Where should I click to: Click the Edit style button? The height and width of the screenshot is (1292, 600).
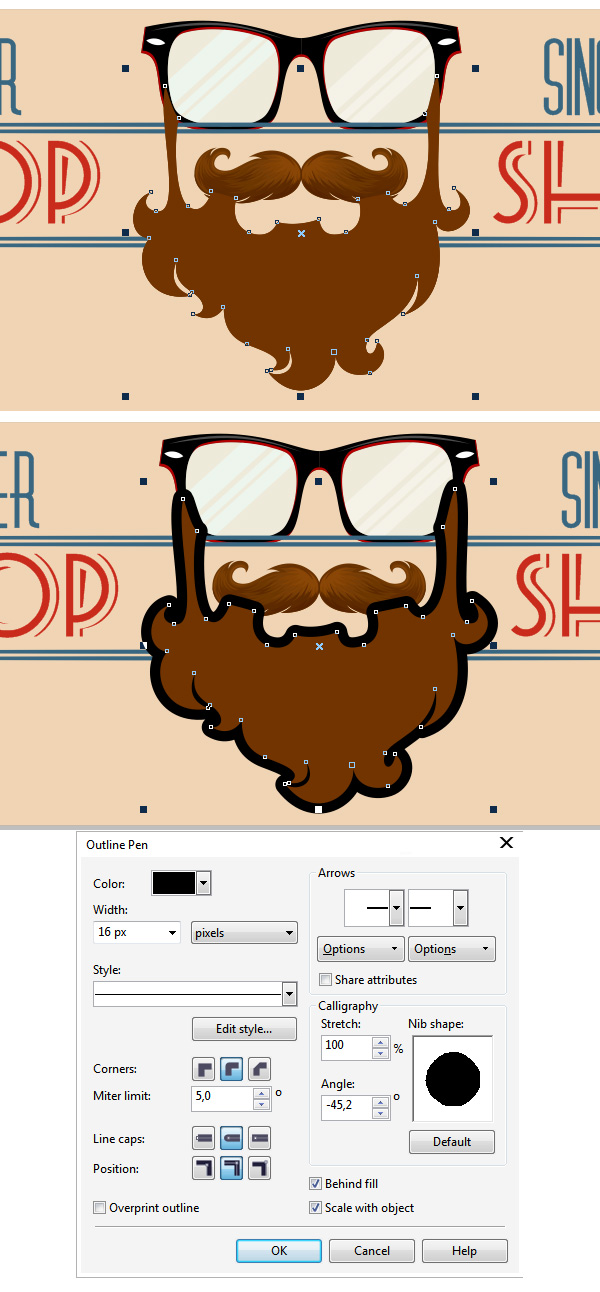[x=245, y=1029]
